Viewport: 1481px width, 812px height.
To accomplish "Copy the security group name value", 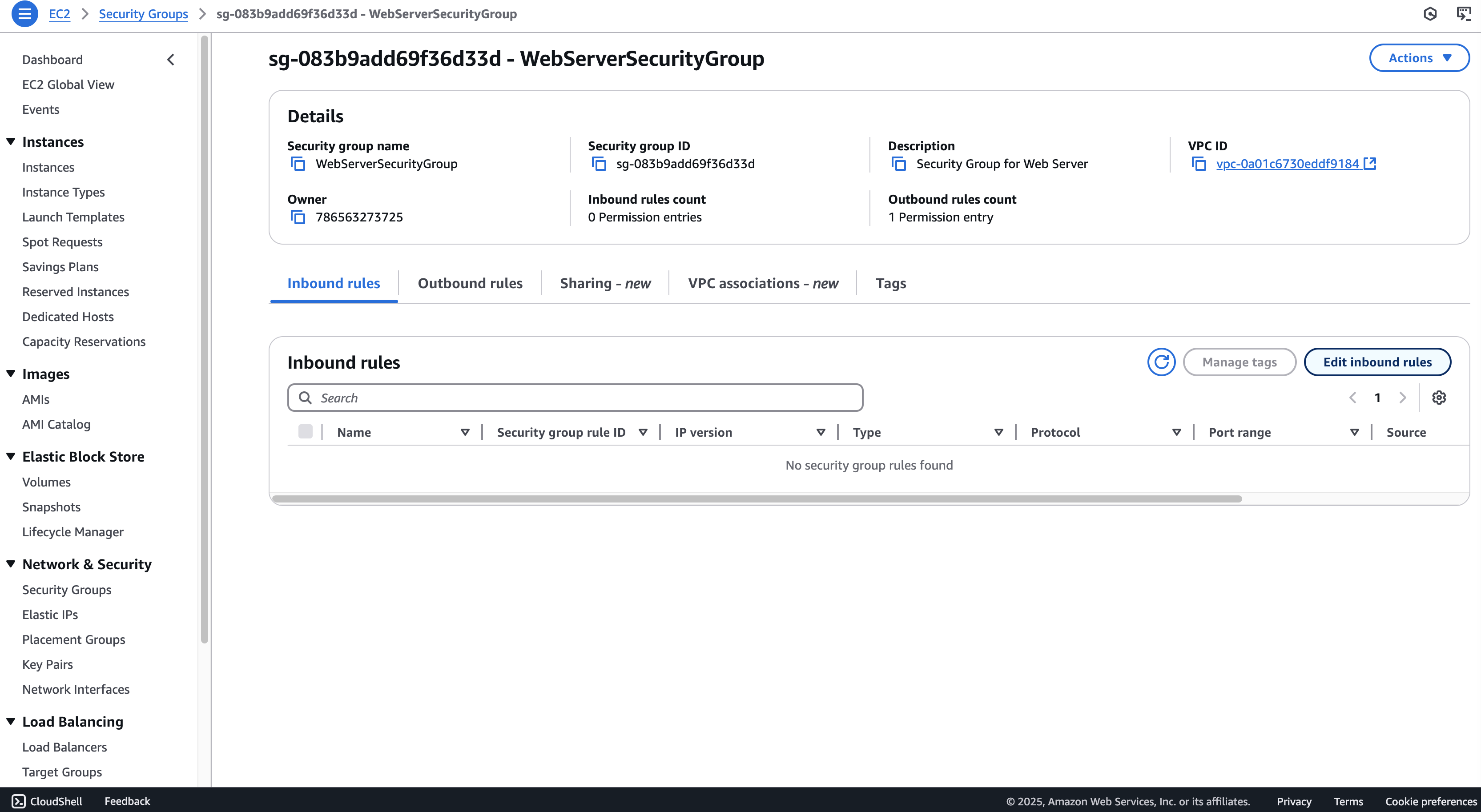I will [298, 164].
